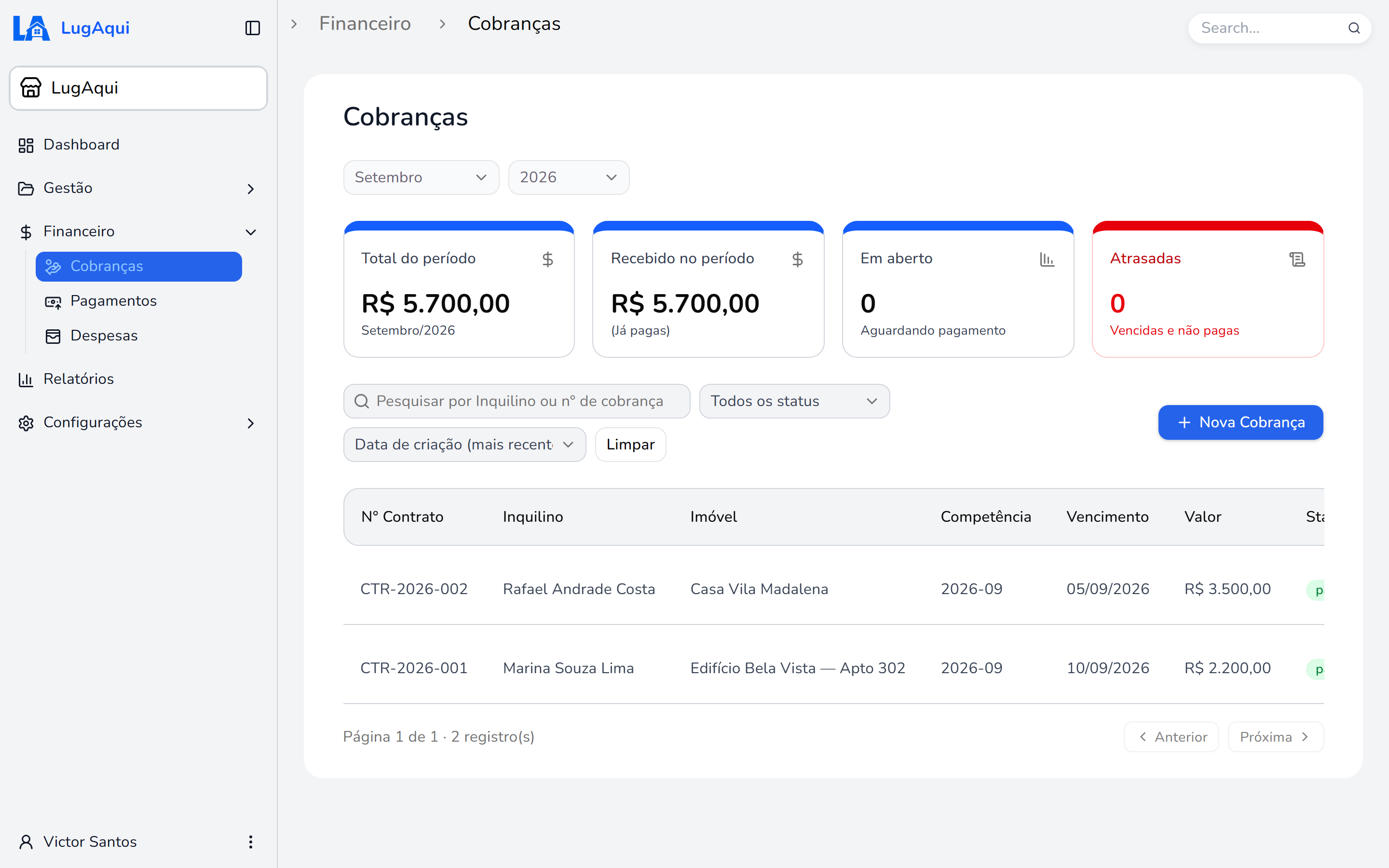Click the Victor Santos user icon
This screenshot has width=1389, height=868.
click(x=27, y=841)
